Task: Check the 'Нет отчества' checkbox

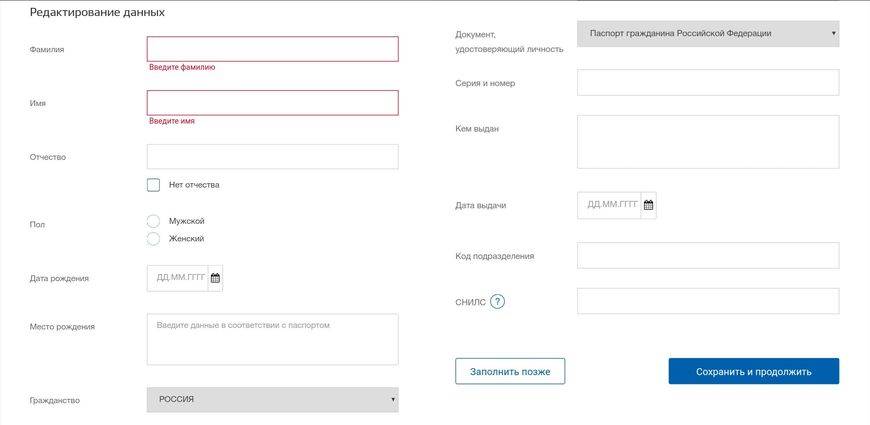Action: pyautogui.click(x=154, y=185)
